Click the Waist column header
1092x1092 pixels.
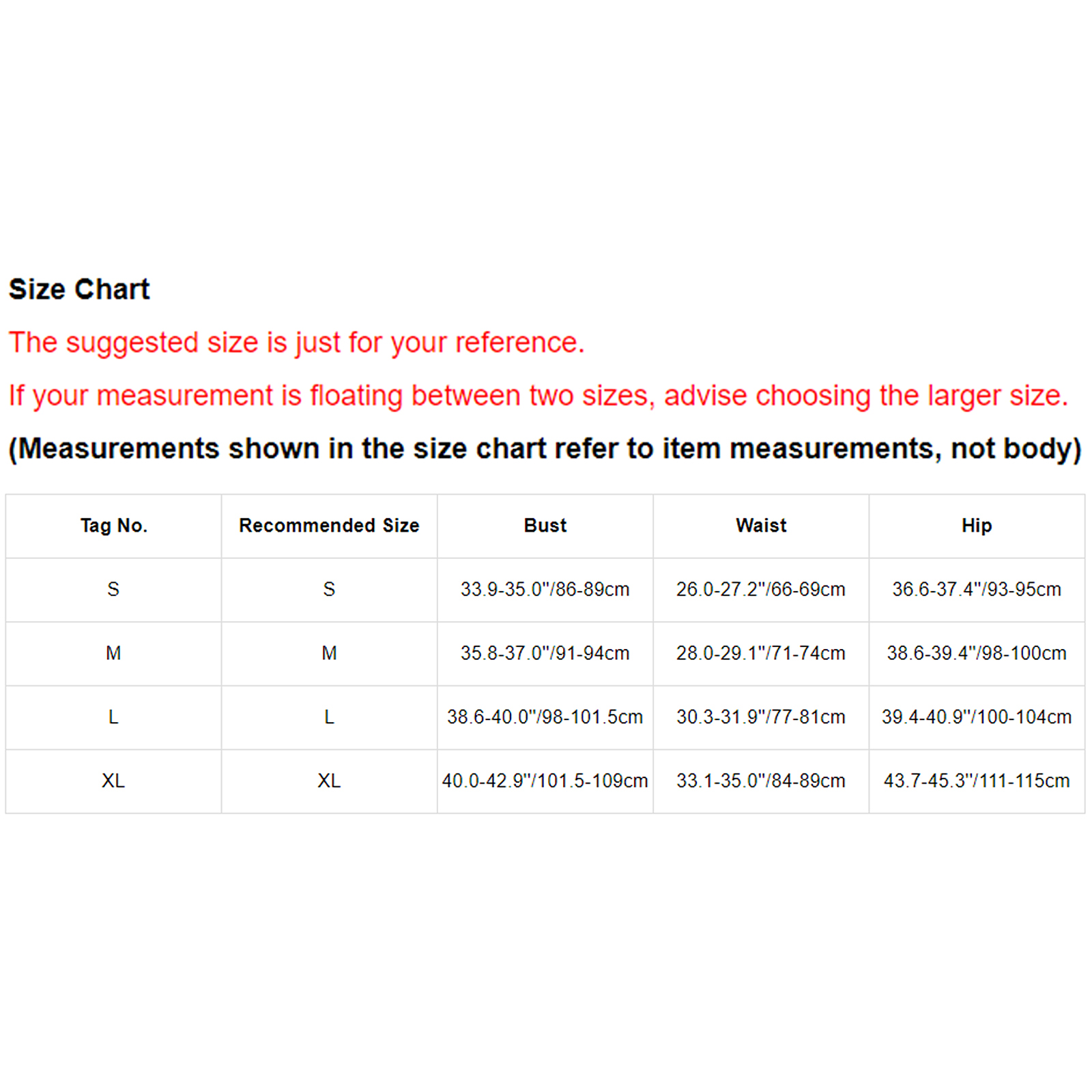tap(761, 526)
